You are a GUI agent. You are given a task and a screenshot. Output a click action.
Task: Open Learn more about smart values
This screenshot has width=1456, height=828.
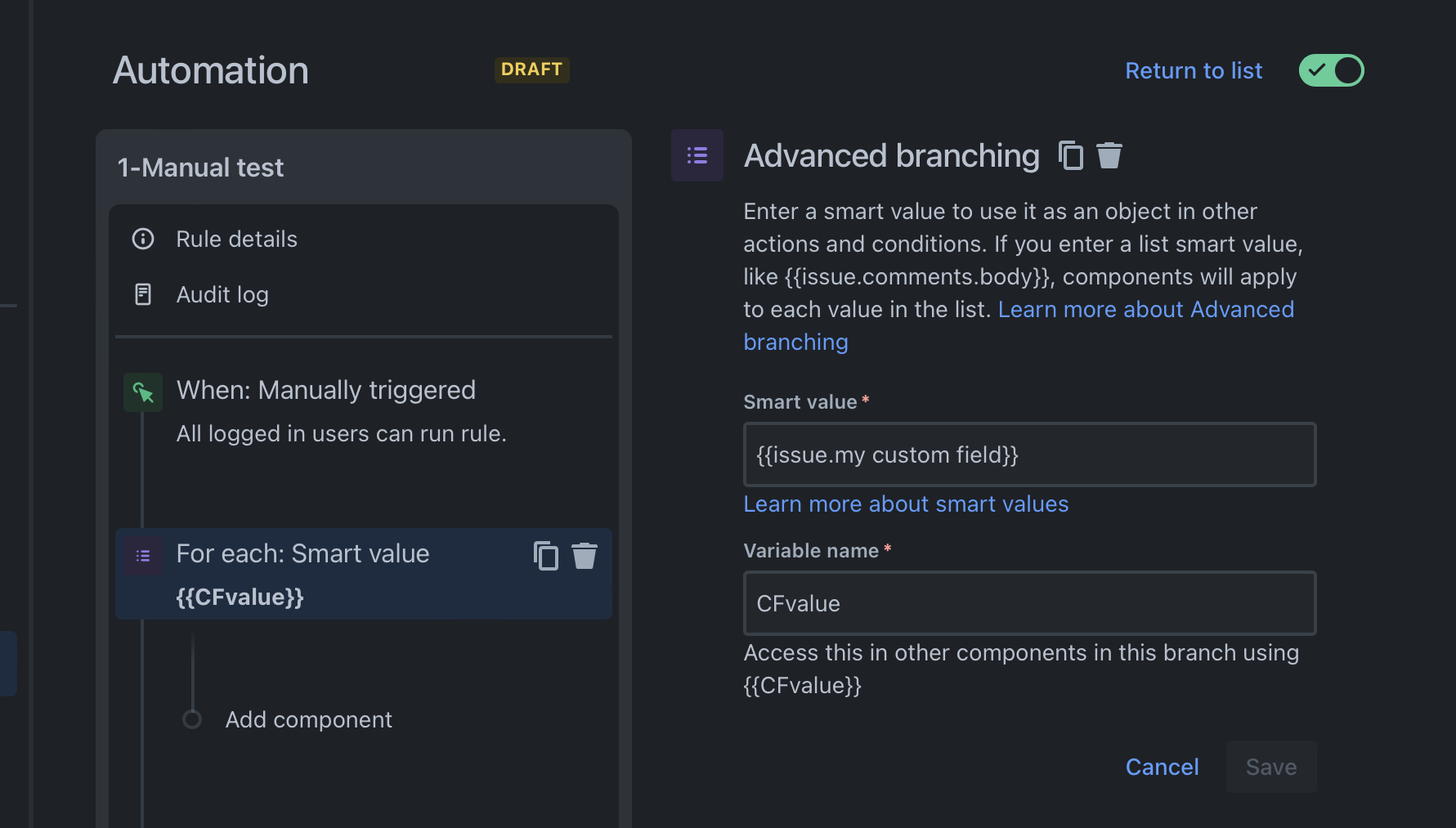point(906,504)
